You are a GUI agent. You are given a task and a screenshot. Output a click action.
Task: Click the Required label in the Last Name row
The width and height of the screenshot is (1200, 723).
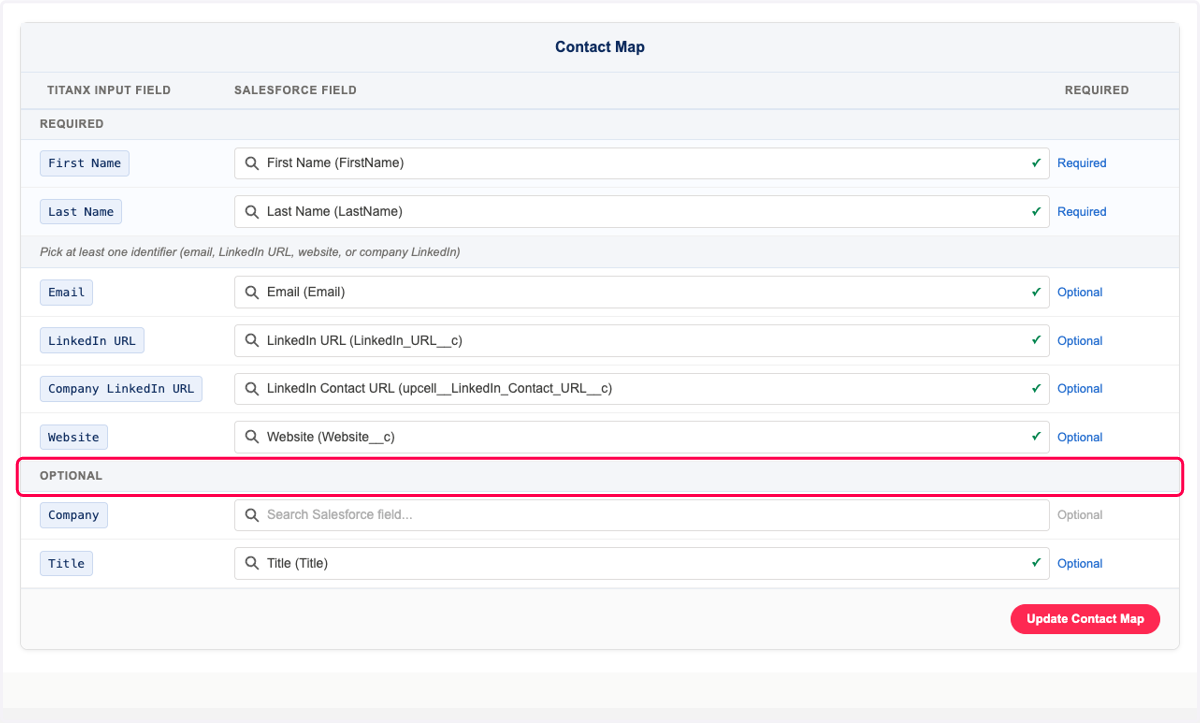pyautogui.click(x=1082, y=212)
